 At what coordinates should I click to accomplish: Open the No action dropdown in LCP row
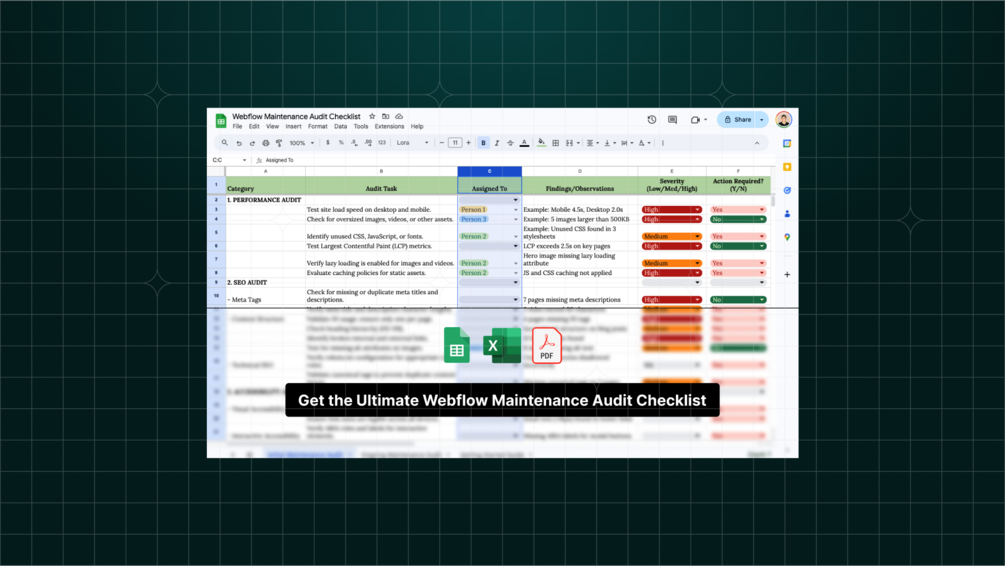point(761,246)
